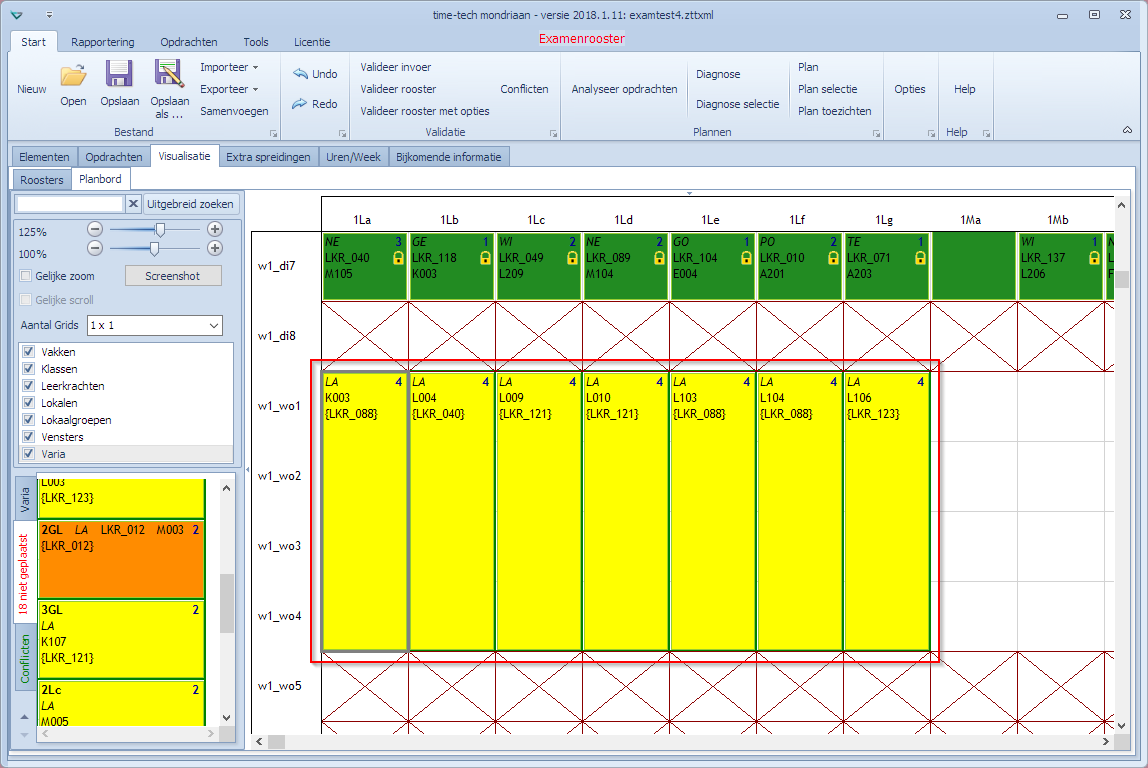Screen dimensions: 1148x768
Task: Click the lock icon on the LKR_137 cell
Action: (1094, 258)
